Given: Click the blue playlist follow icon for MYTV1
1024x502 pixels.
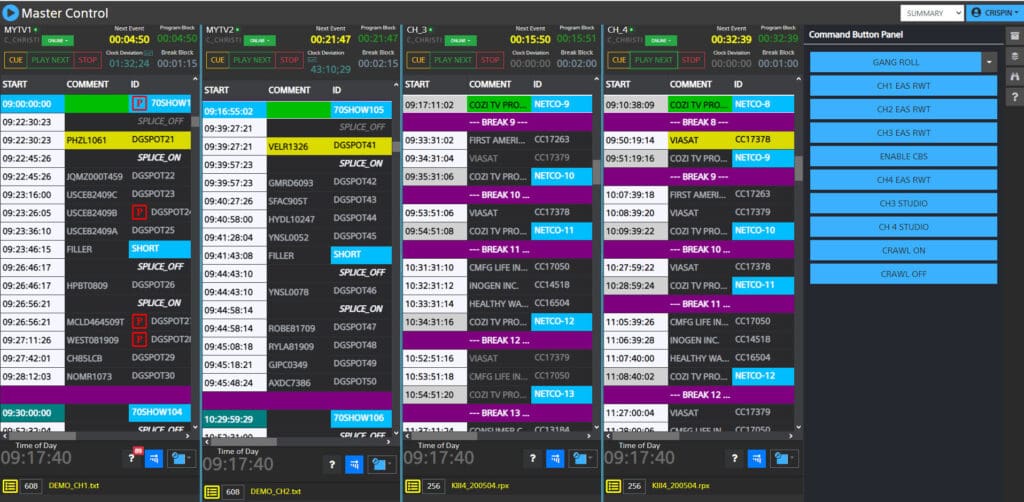Looking at the screenshot, I should 153,458.
